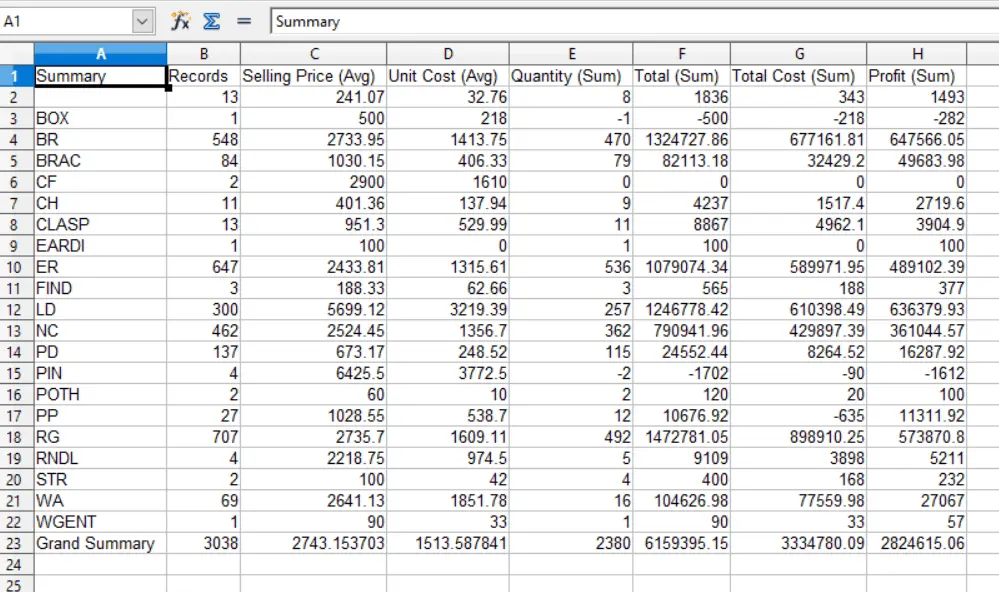Viewport: 999px width, 592px height.
Task: Click cell with value 1324727.86
Action: [681, 140]
